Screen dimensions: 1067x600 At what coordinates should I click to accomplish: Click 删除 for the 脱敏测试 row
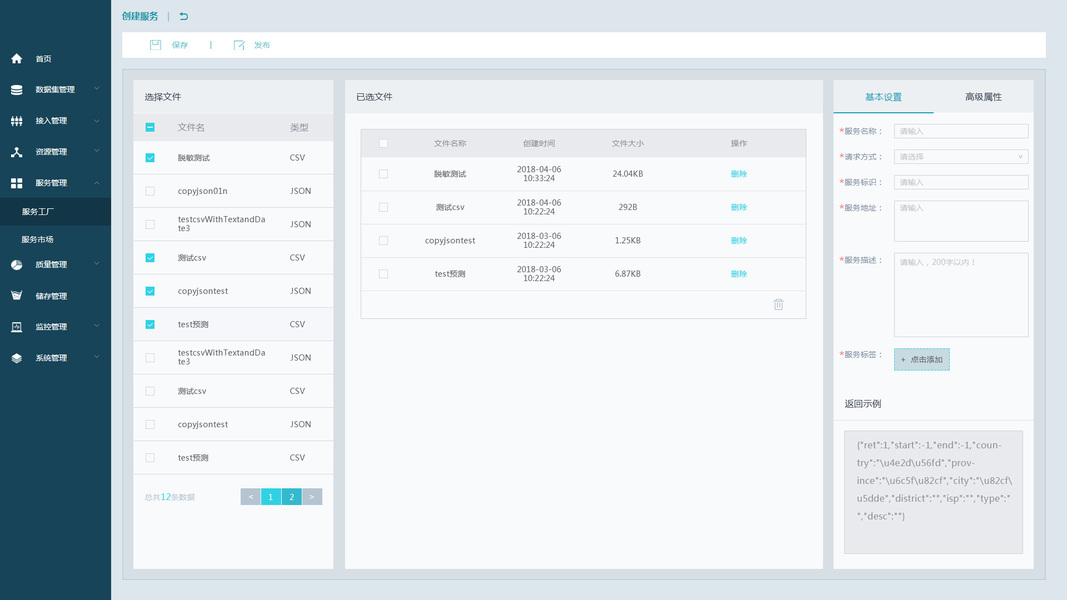point(738,174)
